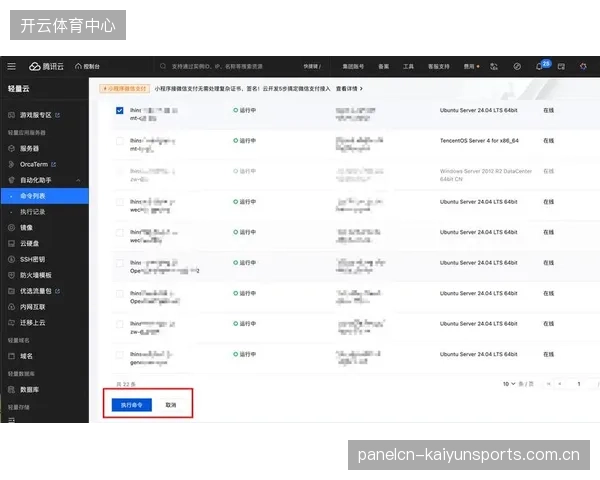The width and height of the screenshot is (600, 480).
Task: Open the 10 per page dropdown
Action: click(x=509, y=384)
